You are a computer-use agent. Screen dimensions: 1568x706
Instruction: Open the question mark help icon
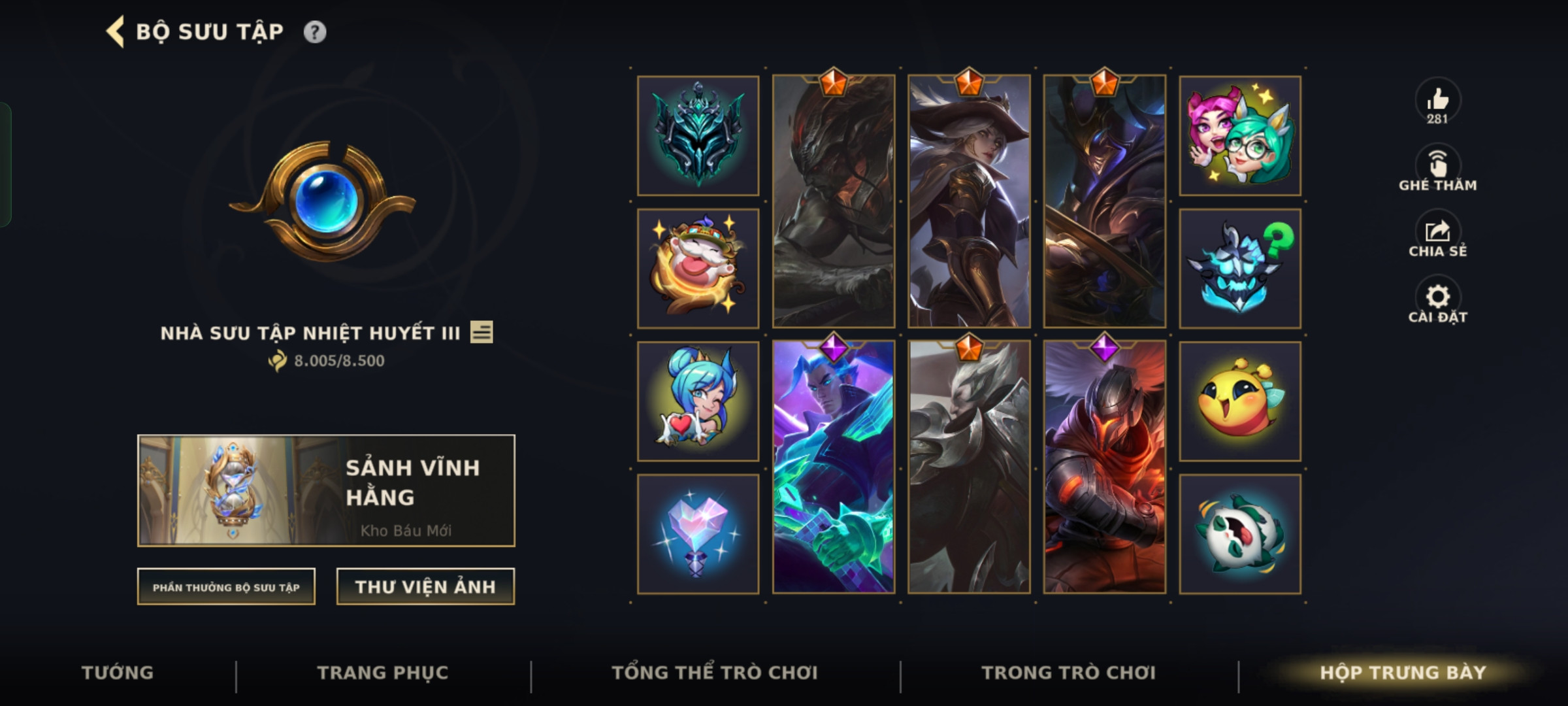315,32
